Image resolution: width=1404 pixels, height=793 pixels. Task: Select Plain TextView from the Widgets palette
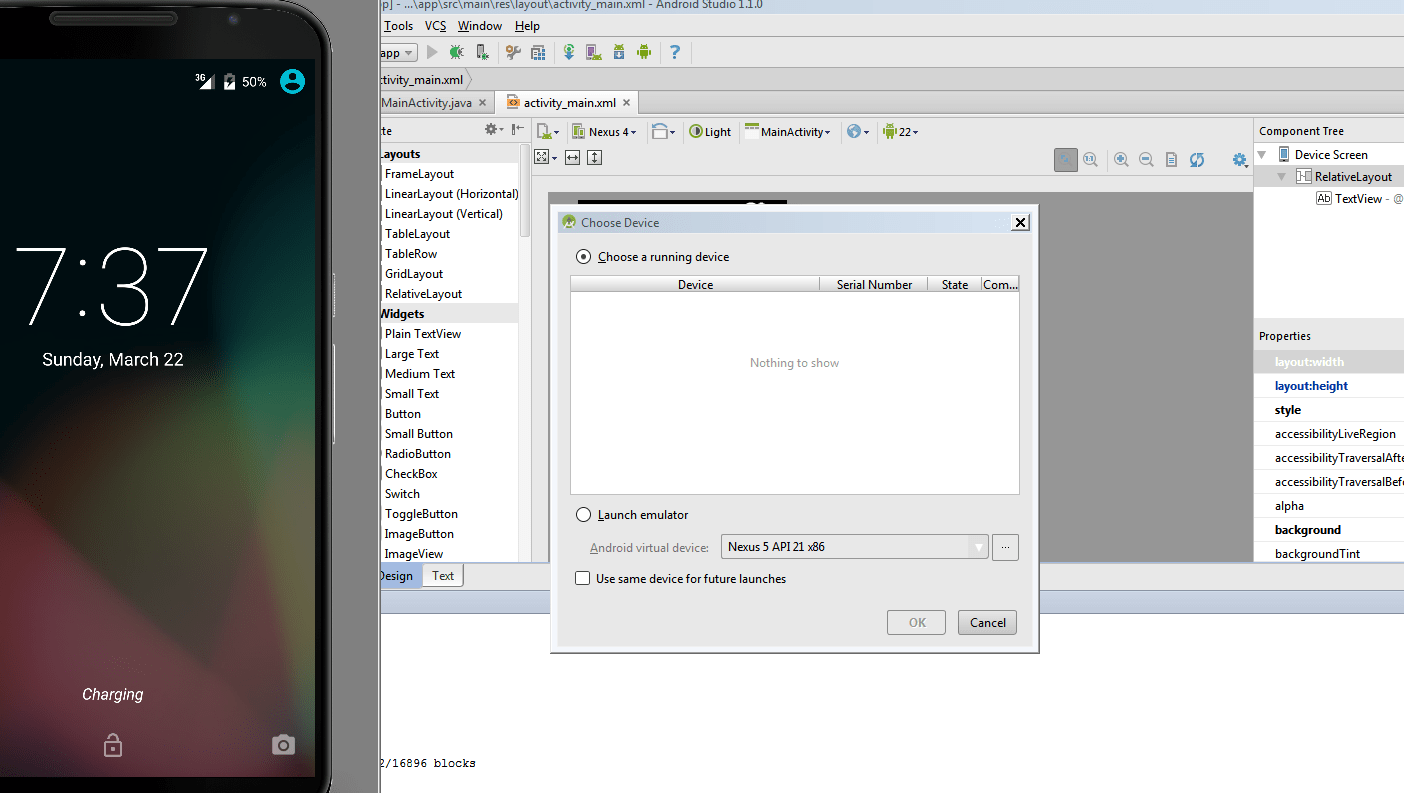pos(423,333)
